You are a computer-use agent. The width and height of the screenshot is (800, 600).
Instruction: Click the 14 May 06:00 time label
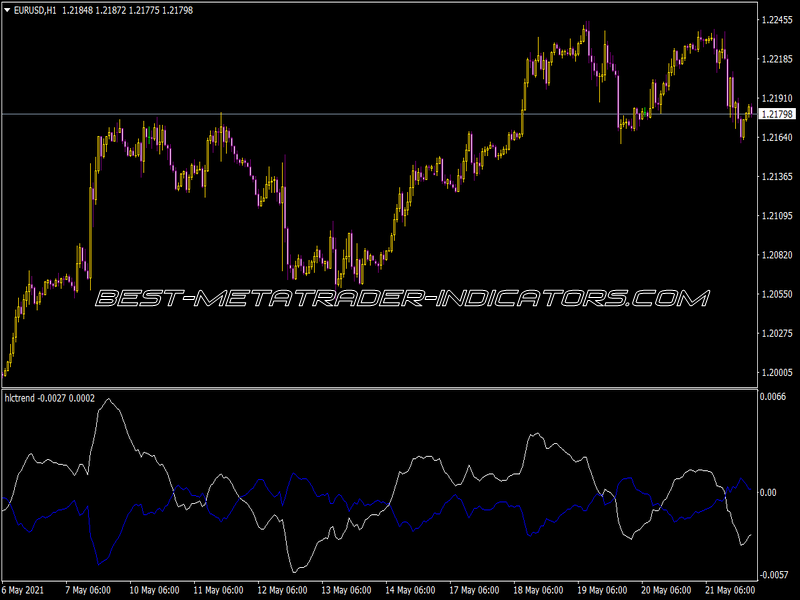coord(410,590)
